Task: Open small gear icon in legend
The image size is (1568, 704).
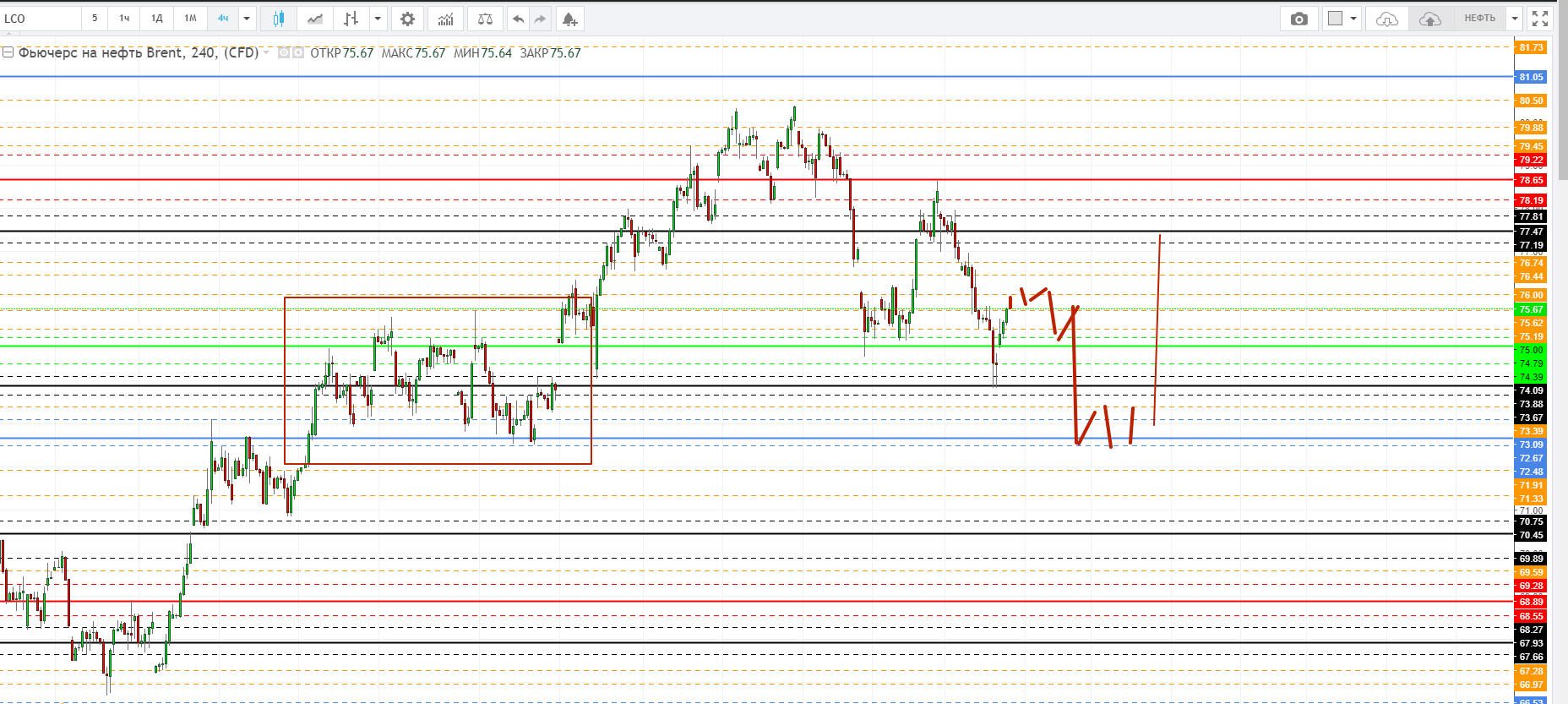Action: (297, 52)
